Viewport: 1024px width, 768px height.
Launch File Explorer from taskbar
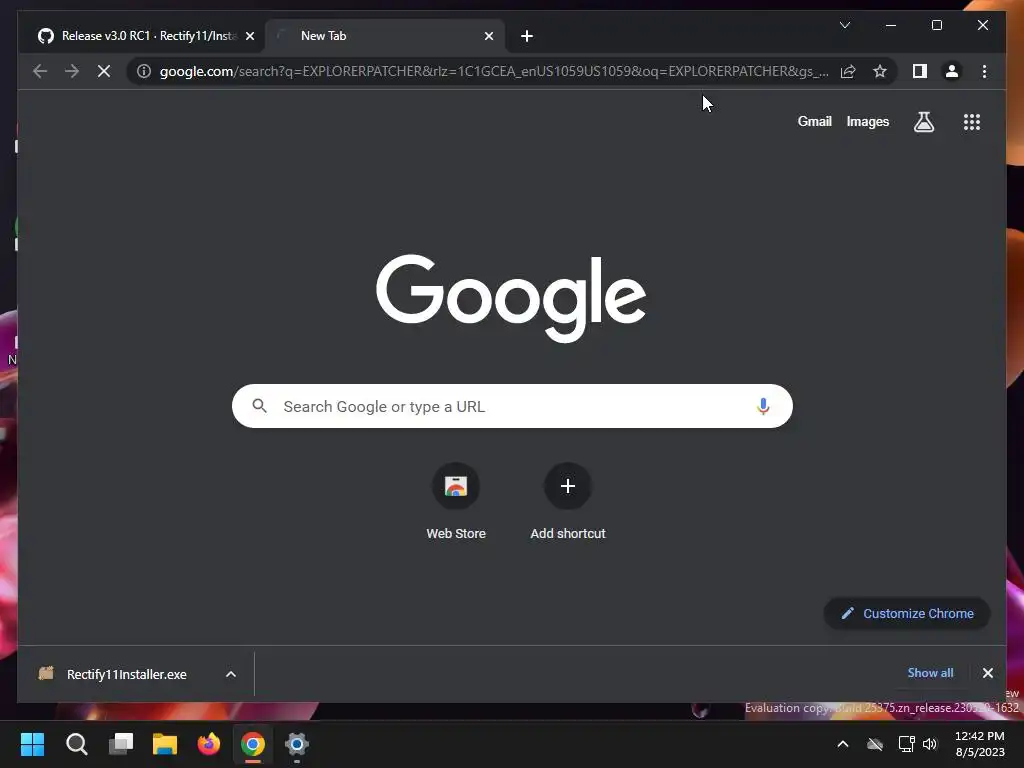(165, 744)
